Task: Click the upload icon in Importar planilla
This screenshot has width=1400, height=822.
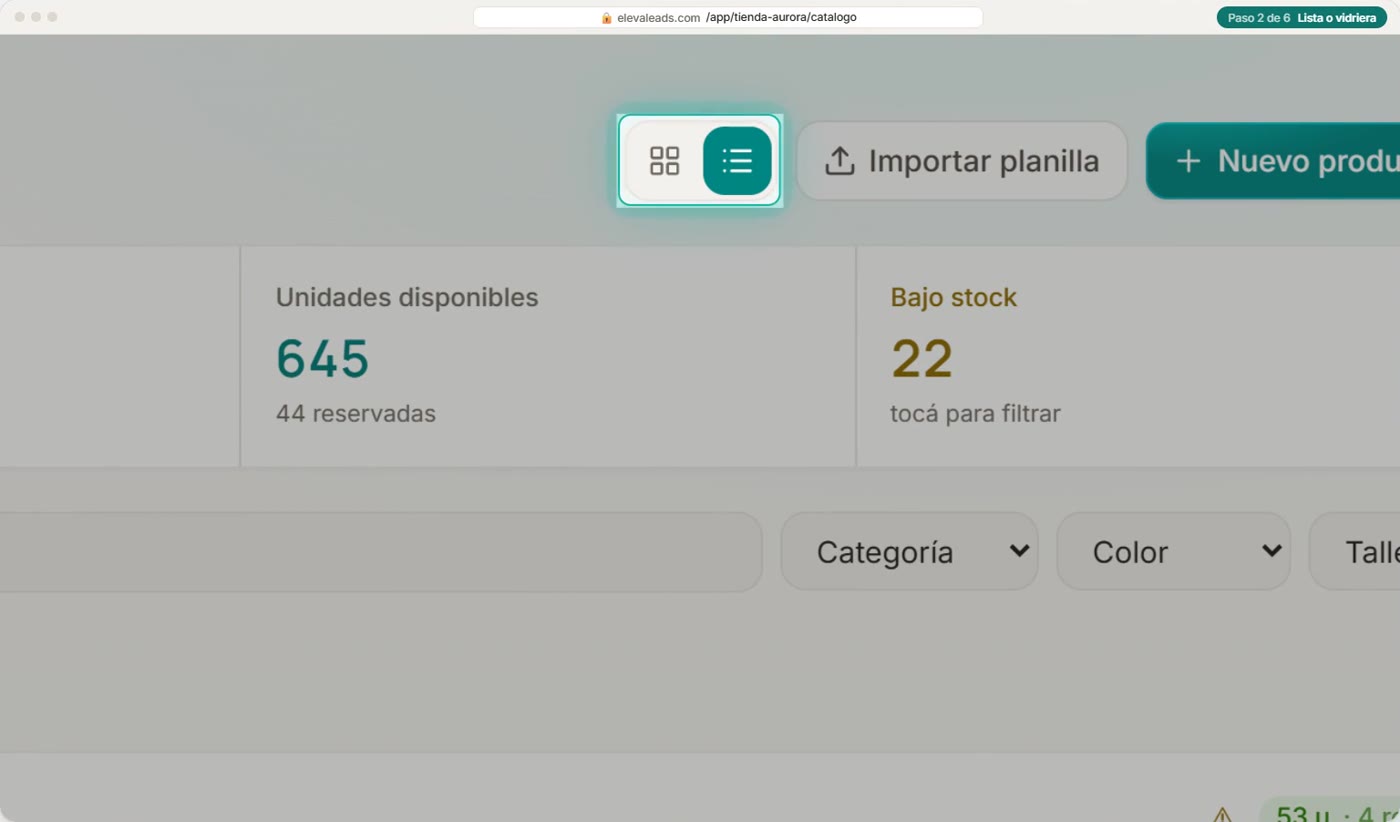Action: click(839, 161)
